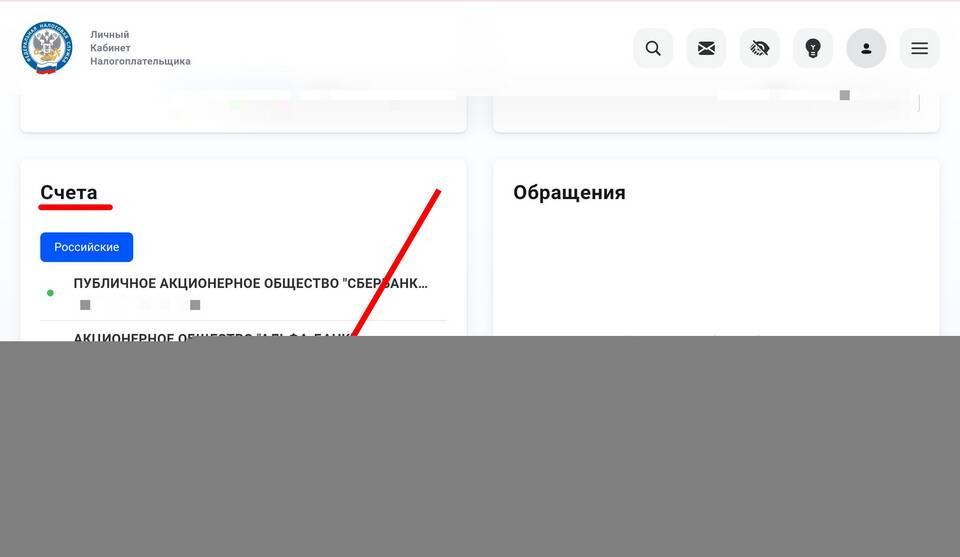Click empty area of the Обращения card
960x557 pixels.
[x=716, y=269]
